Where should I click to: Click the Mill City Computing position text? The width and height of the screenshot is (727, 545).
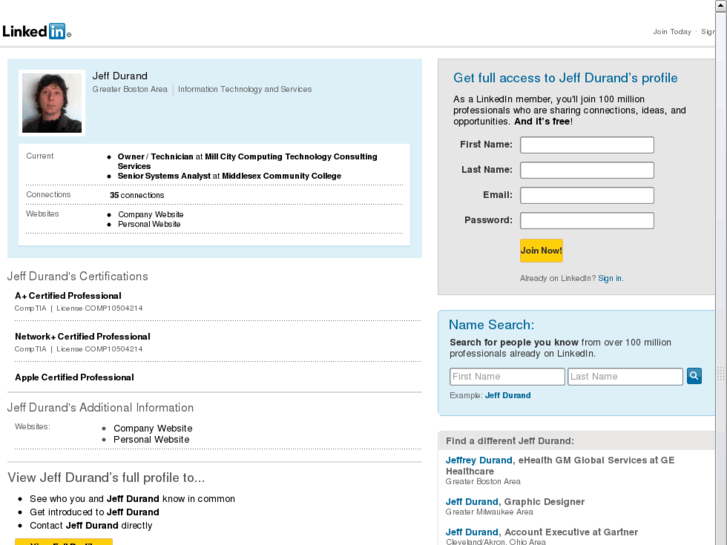tap(247, 161)
